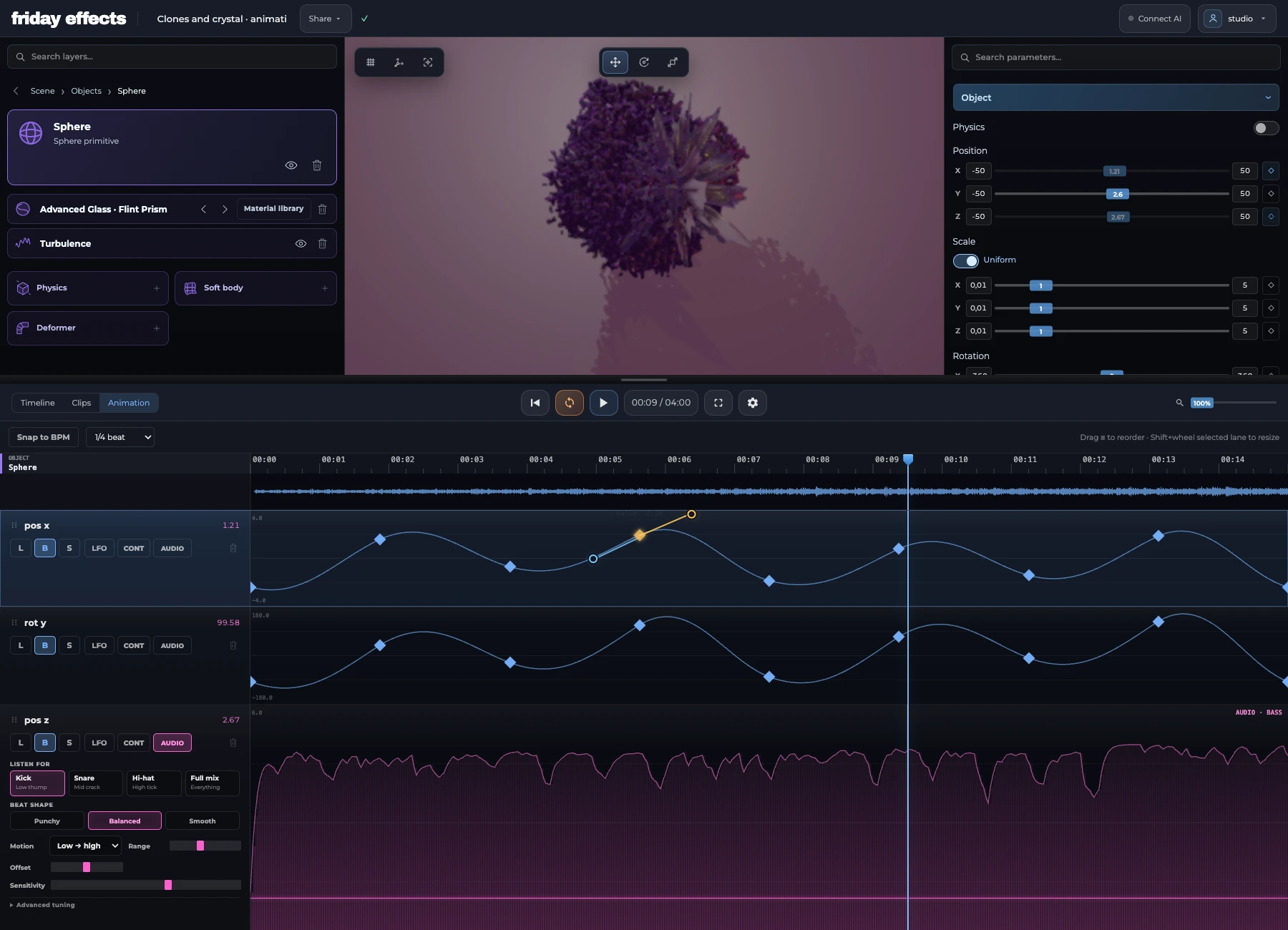The height and width of the screenshot is (930, 1288).
Task: Select the rotate transform tool
Action: (x=644, y=62)
